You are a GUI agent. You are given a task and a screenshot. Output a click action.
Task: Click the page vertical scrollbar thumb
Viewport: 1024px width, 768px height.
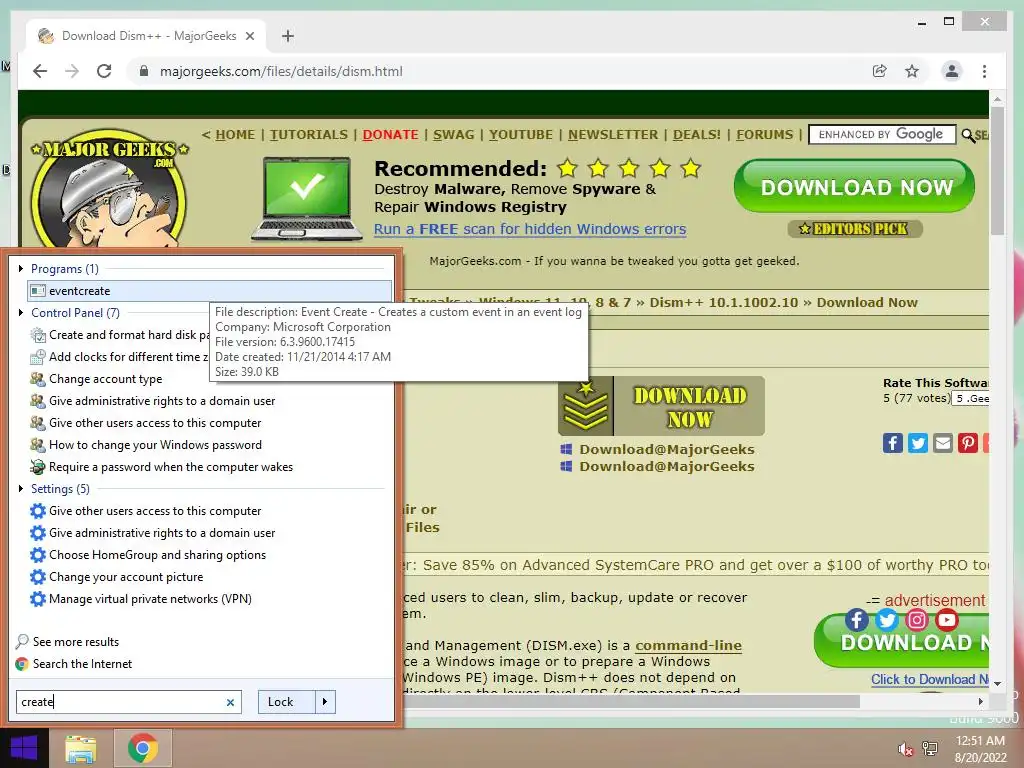coord(997,170)
